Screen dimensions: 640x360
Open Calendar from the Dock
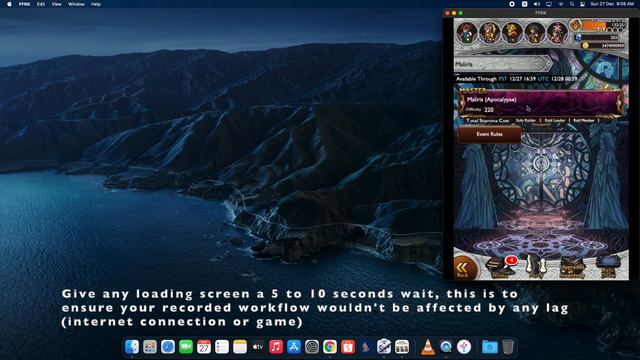coord(204,347)
